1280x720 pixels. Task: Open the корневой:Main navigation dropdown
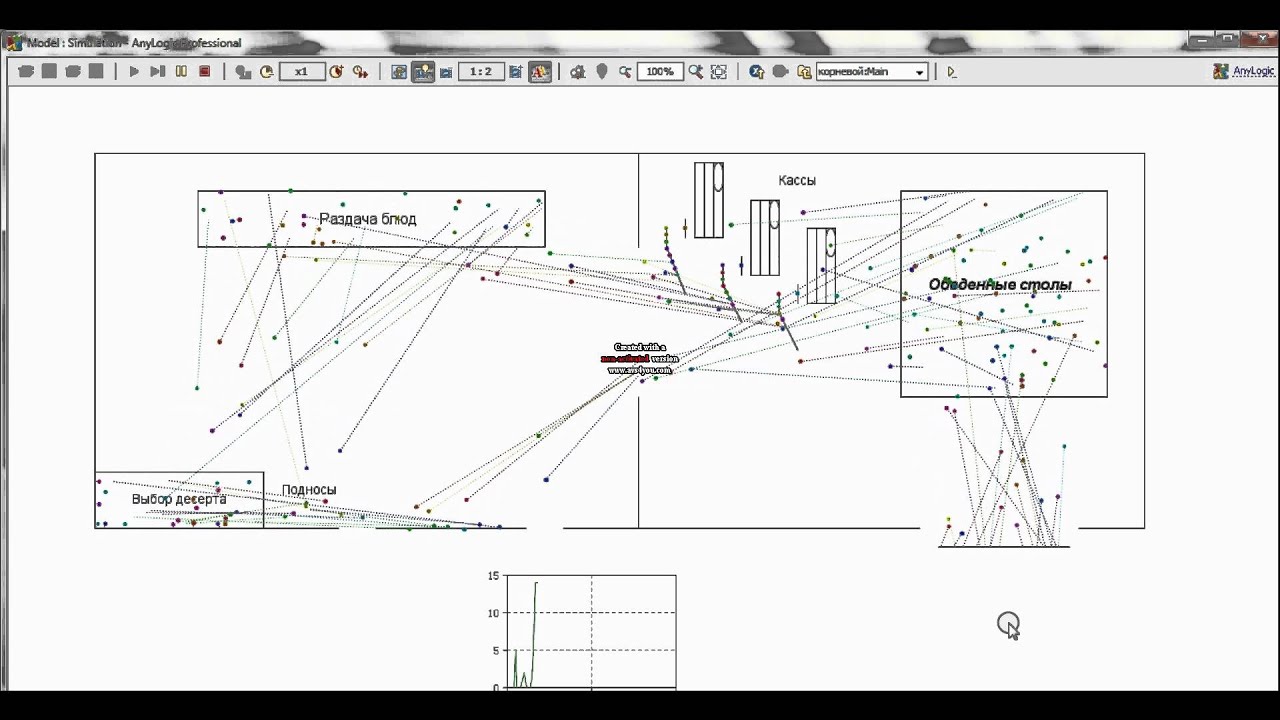(872, 72)
